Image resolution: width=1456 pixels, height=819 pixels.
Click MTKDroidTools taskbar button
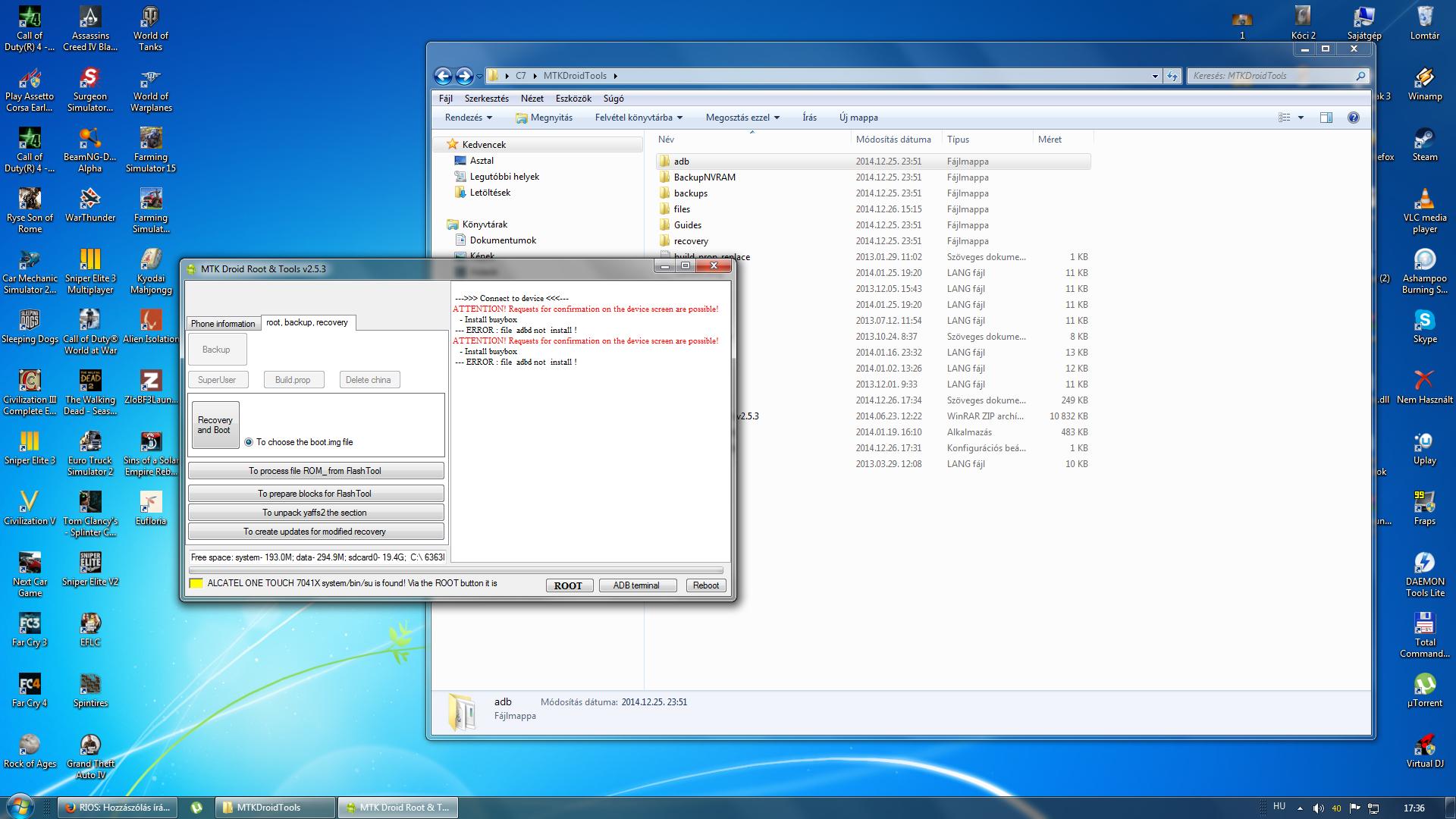pos(275,808)
